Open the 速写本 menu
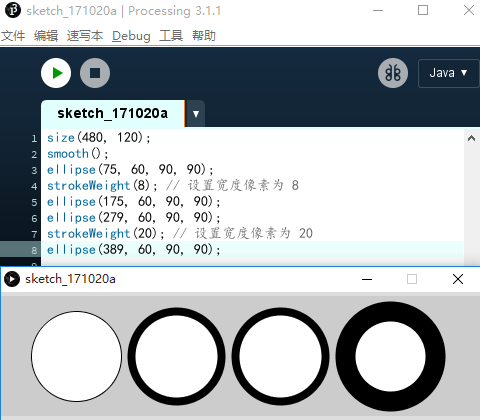 (85, 36)
